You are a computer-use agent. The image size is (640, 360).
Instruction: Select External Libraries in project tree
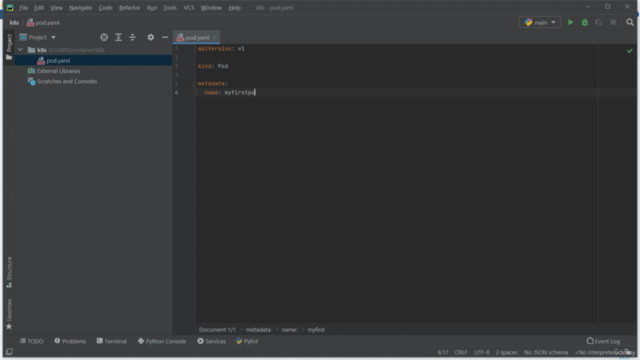pos(93,71)
